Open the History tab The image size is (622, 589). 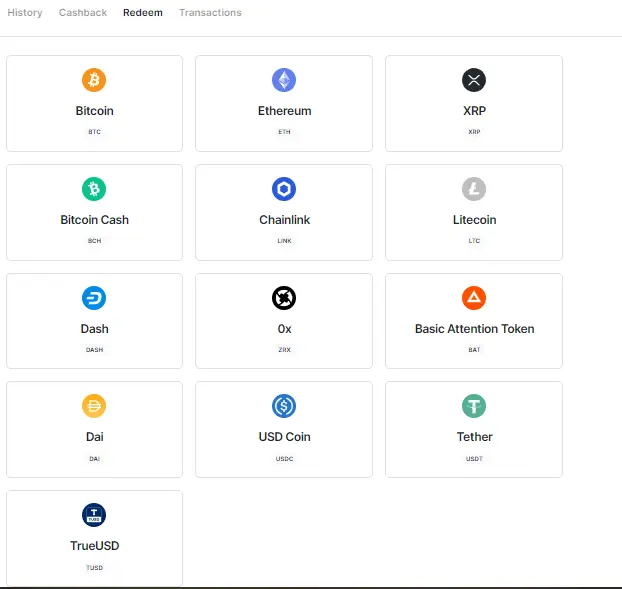point(25,13)
